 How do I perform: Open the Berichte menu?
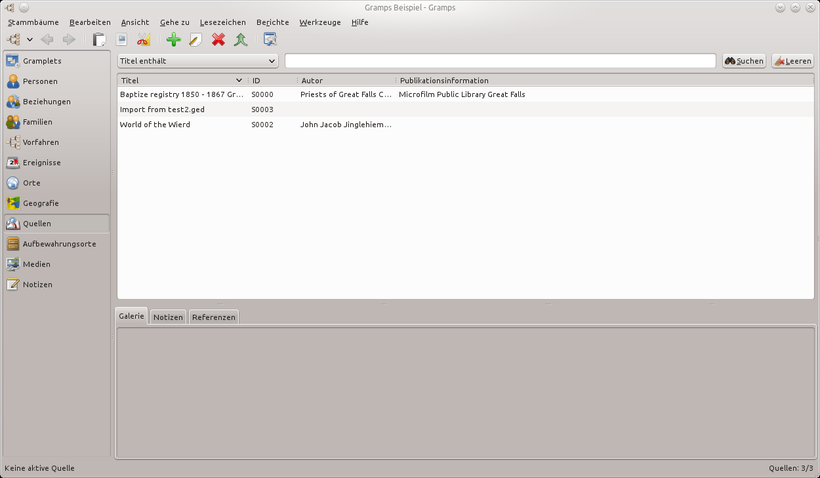tap(272, 22)
